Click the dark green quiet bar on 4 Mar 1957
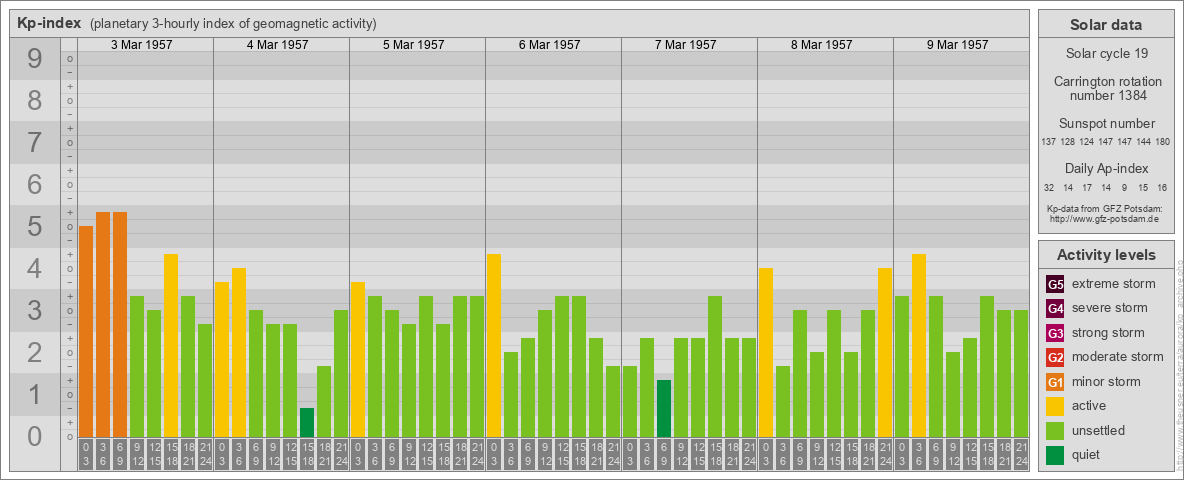 tap(307, 423)
